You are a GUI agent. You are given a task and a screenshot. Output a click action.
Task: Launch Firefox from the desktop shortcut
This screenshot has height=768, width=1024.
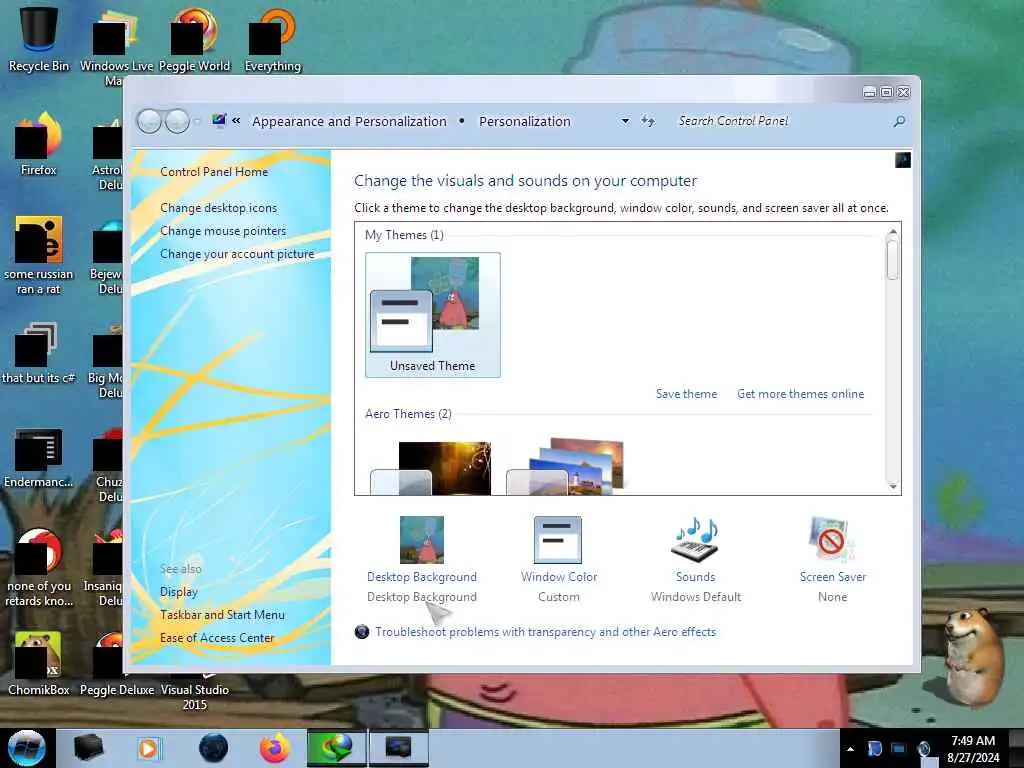point(39,144)
